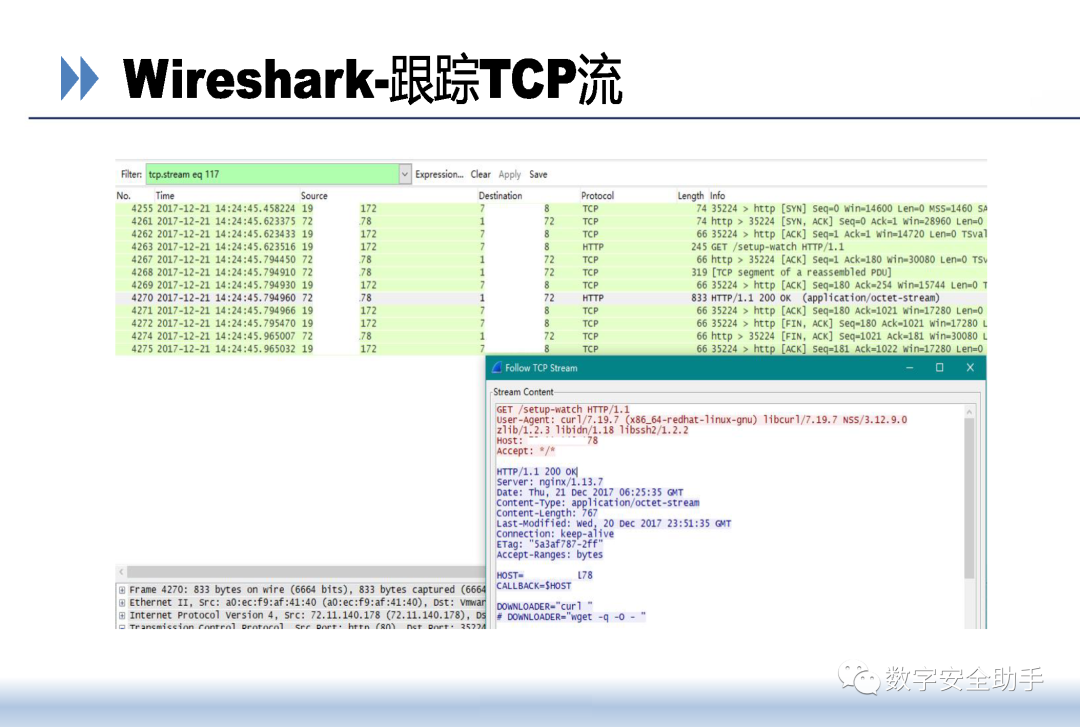The height and width of the screenshot is (727, 1080).
Task: Select packet 4269 in the list
Action: 551,285
